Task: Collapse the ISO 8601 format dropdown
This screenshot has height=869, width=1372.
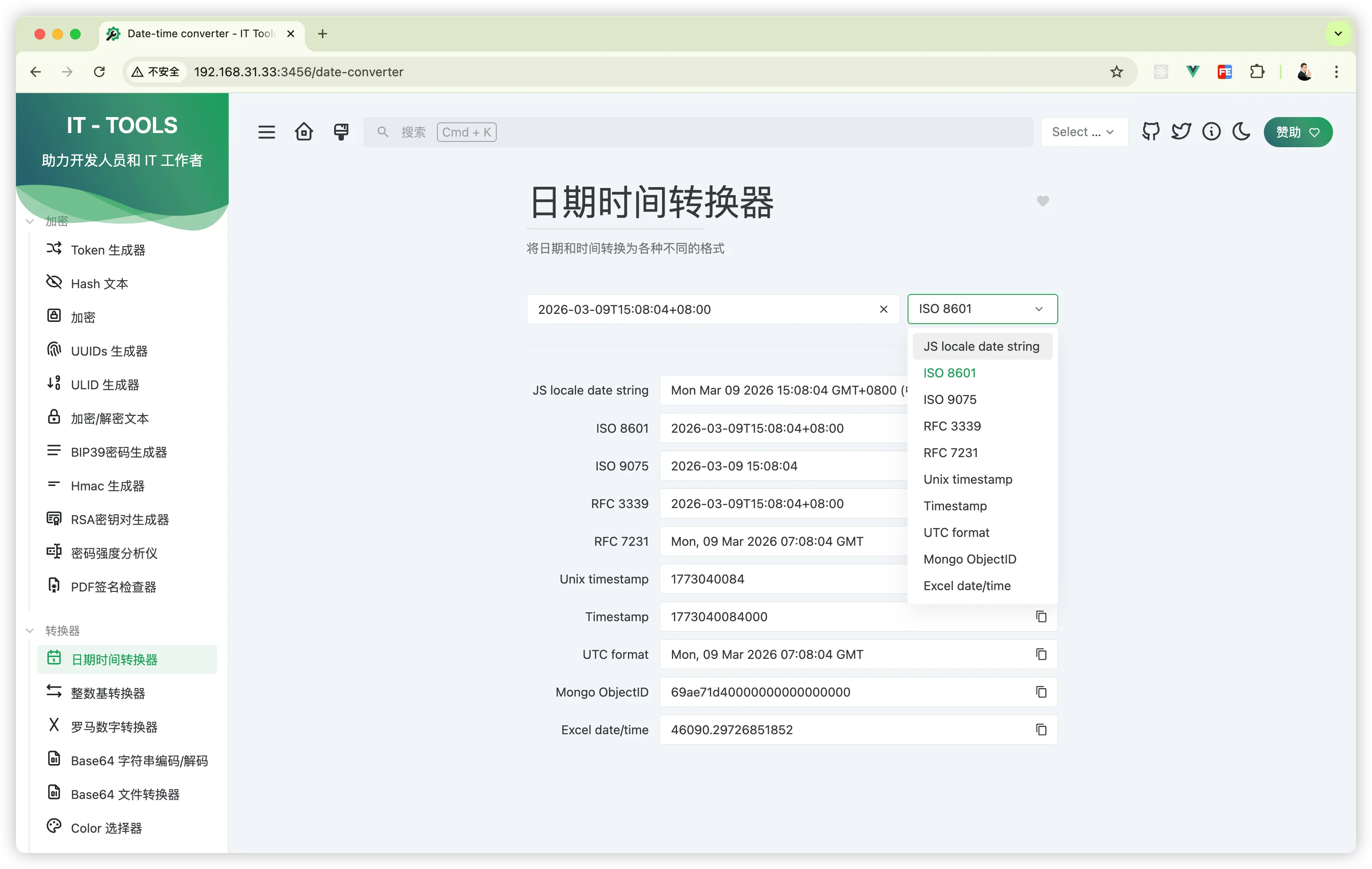Action: click(982, 309)
